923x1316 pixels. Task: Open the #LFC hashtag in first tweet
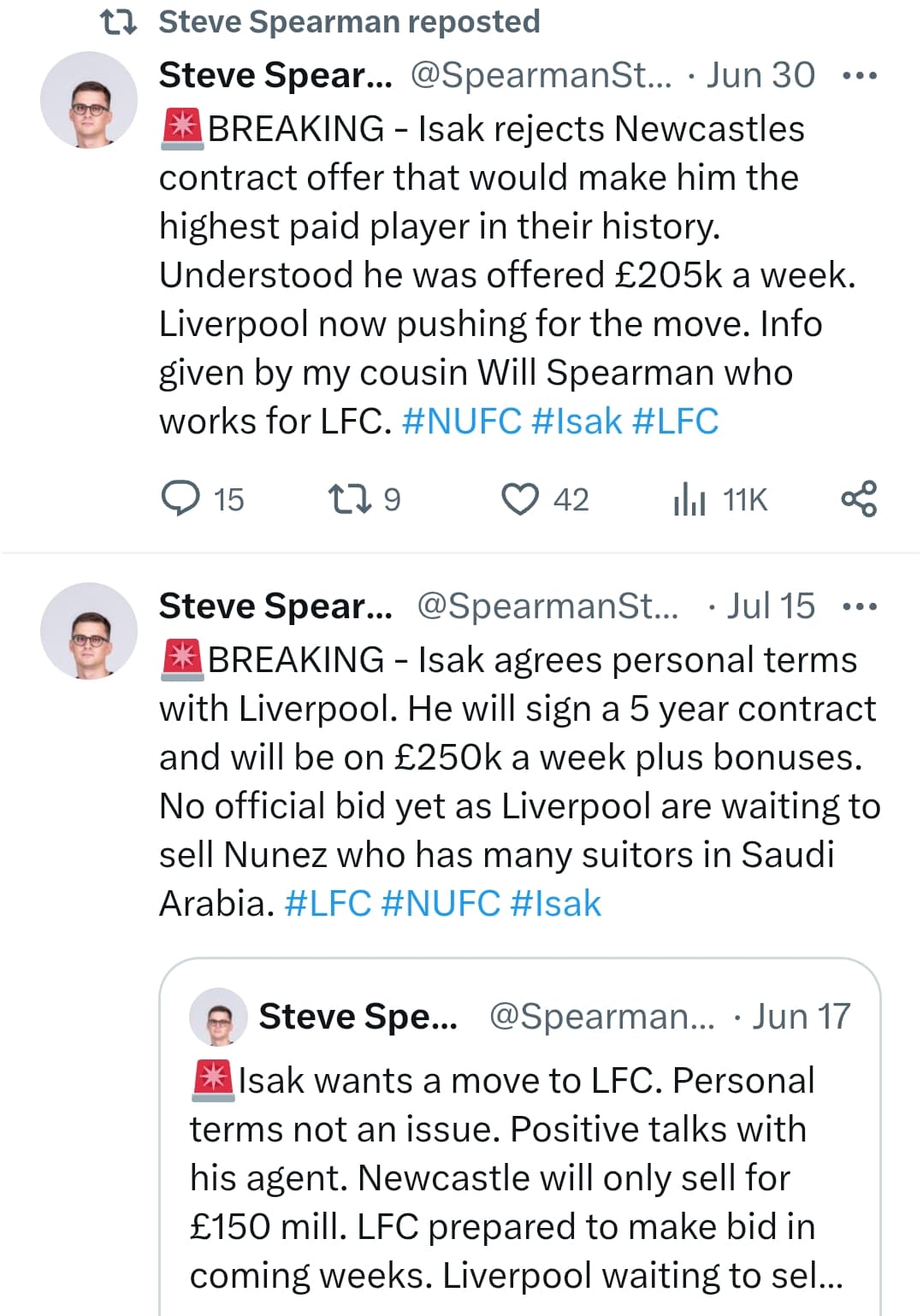click(676, 422)
